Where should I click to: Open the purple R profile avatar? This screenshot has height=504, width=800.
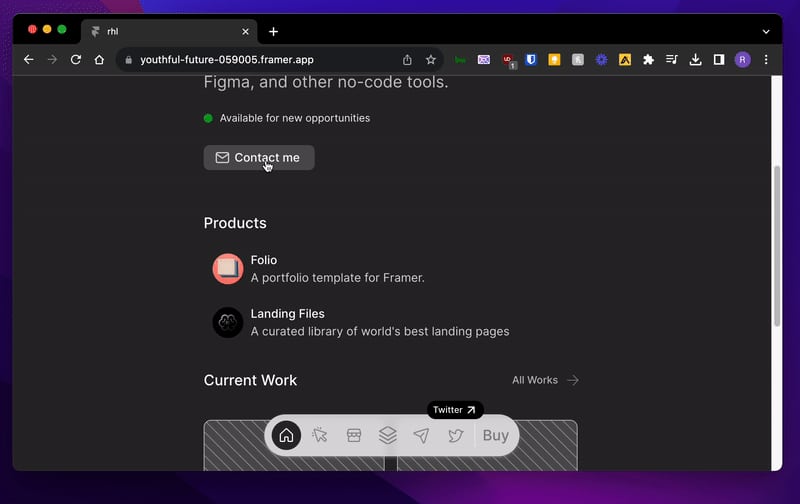click(x=742, y=60)
